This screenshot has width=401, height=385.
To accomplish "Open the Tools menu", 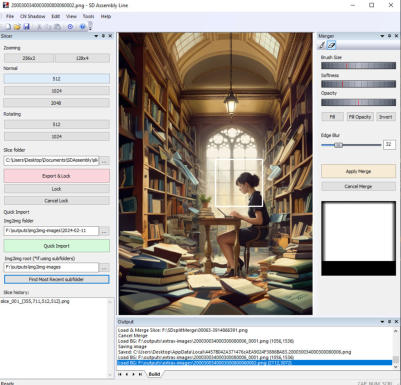I will (x=88, y=16).
